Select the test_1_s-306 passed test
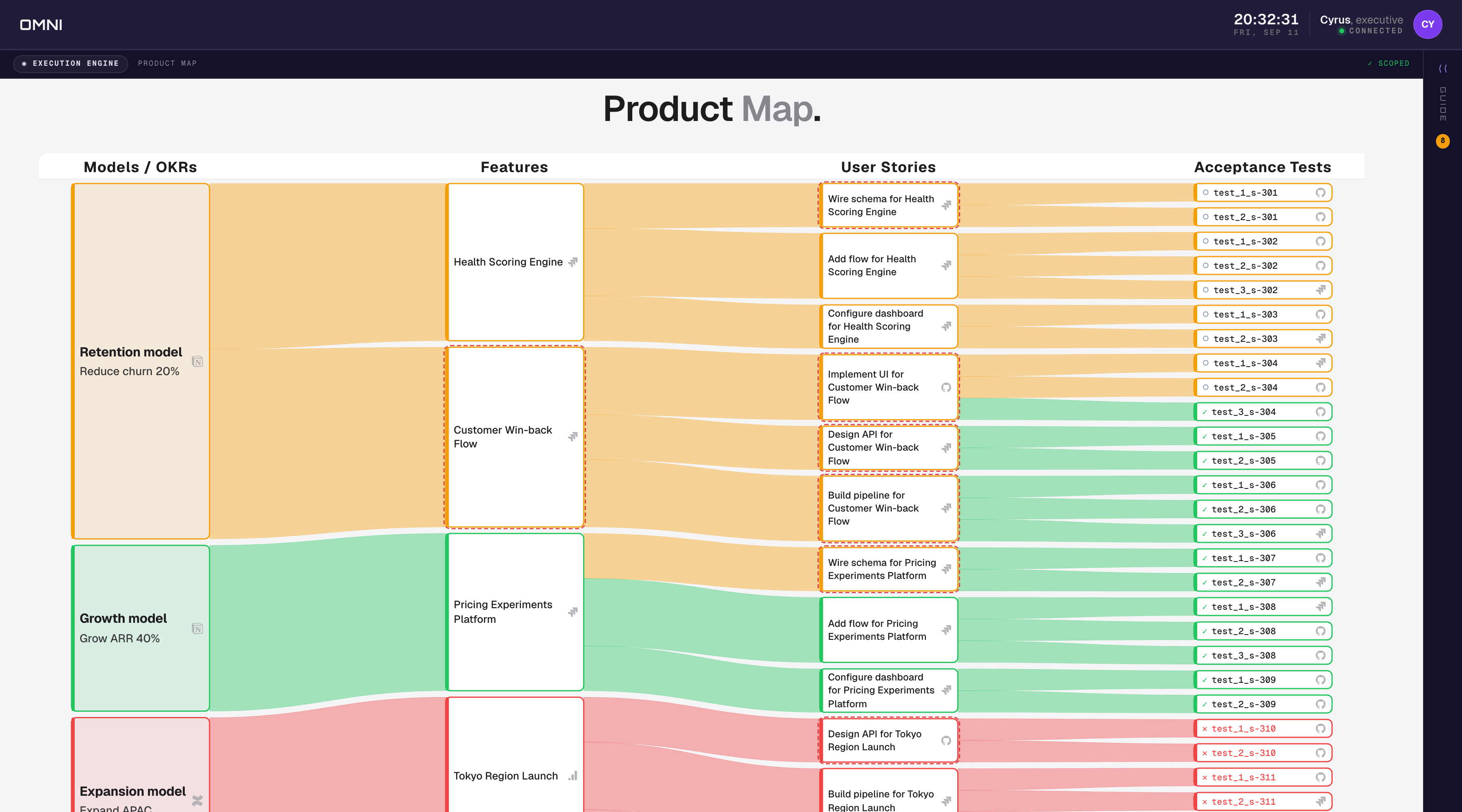Viewport: 1462px width, 812px height. pyautogui.click(x=1263, y=485)
